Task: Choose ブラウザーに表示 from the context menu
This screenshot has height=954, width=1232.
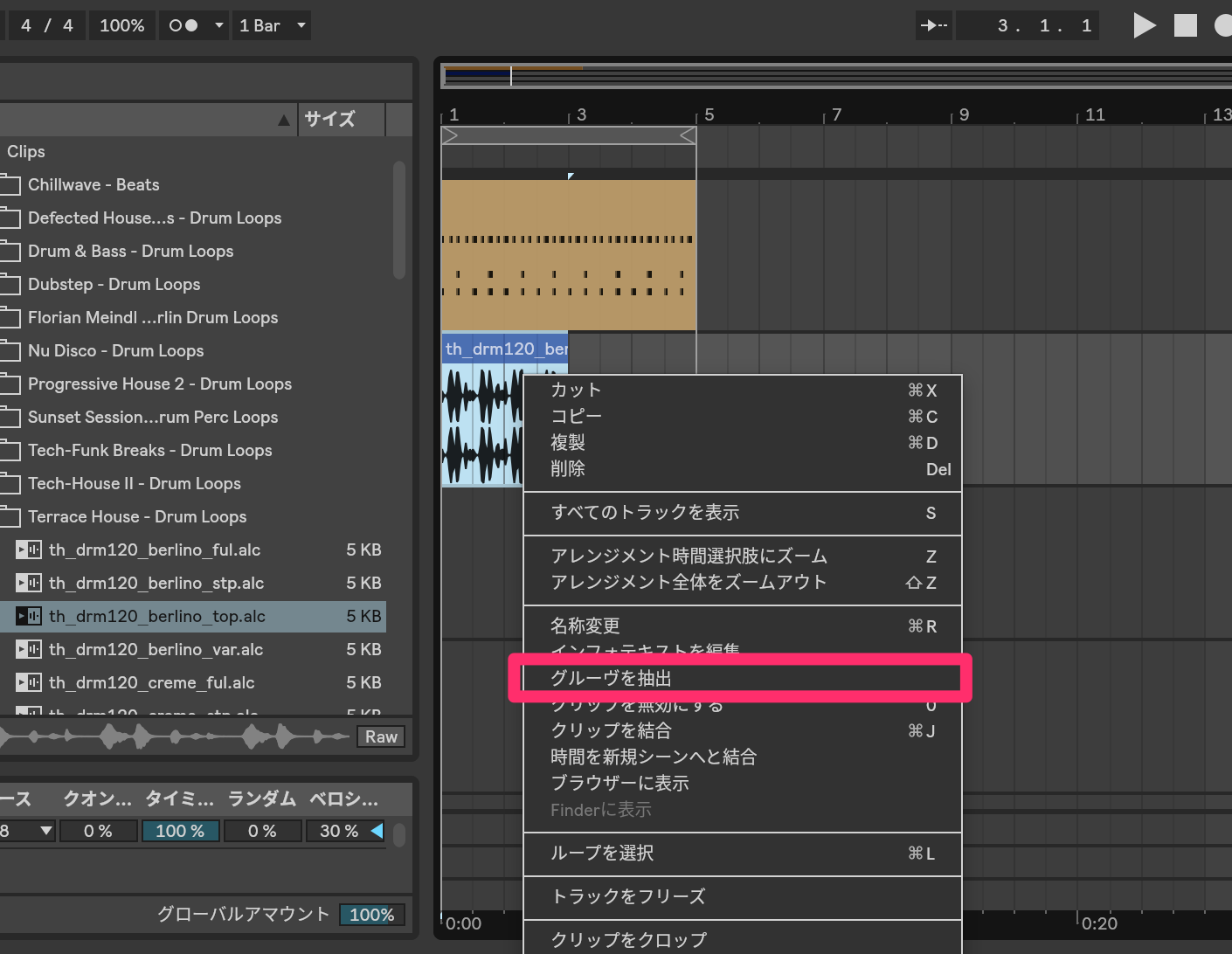Action: coord(743,784)
